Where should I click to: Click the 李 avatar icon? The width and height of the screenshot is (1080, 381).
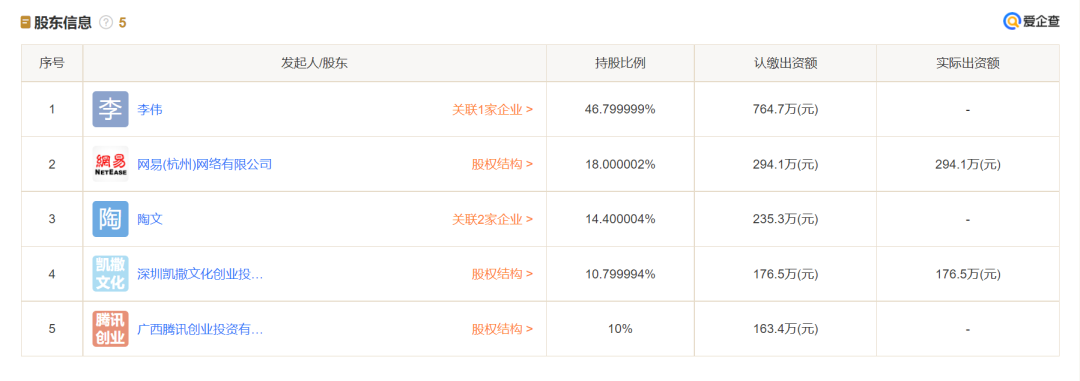(110, 109)
